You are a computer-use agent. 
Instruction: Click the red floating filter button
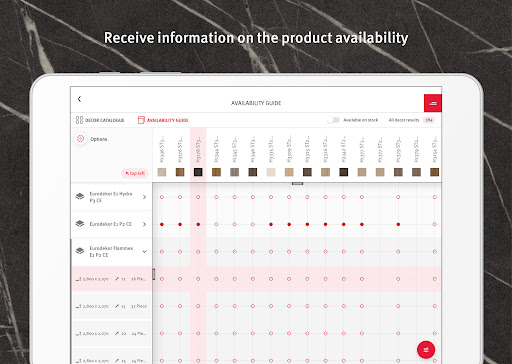426,350
